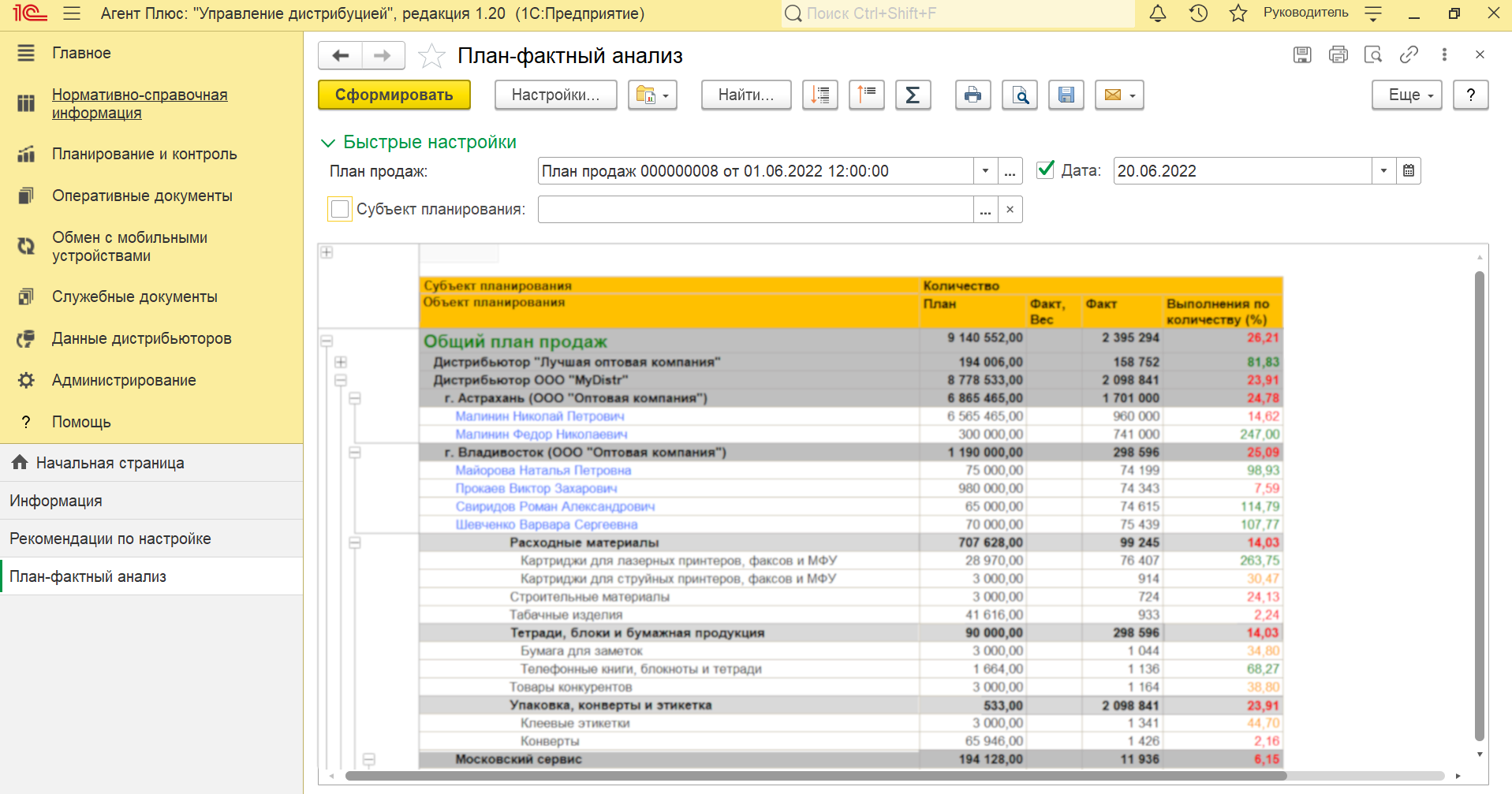Get link to form chain icon
This screenshot has height=794, width=1512.
tap(1409, 54)
